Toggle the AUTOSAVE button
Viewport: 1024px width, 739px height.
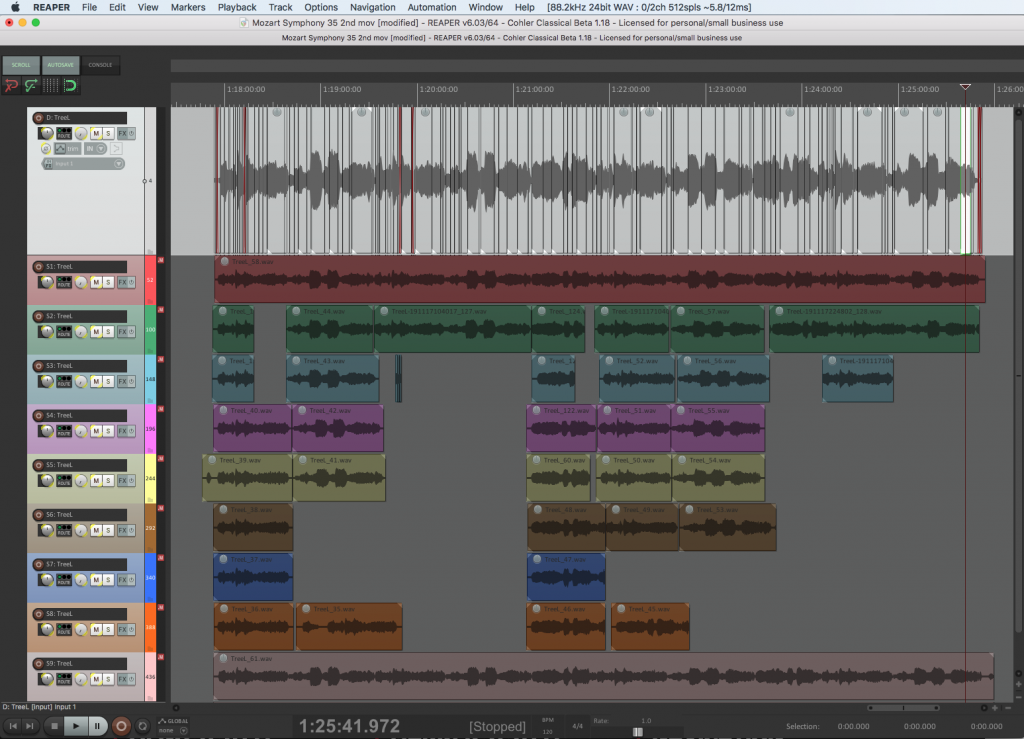pos(61,65)
